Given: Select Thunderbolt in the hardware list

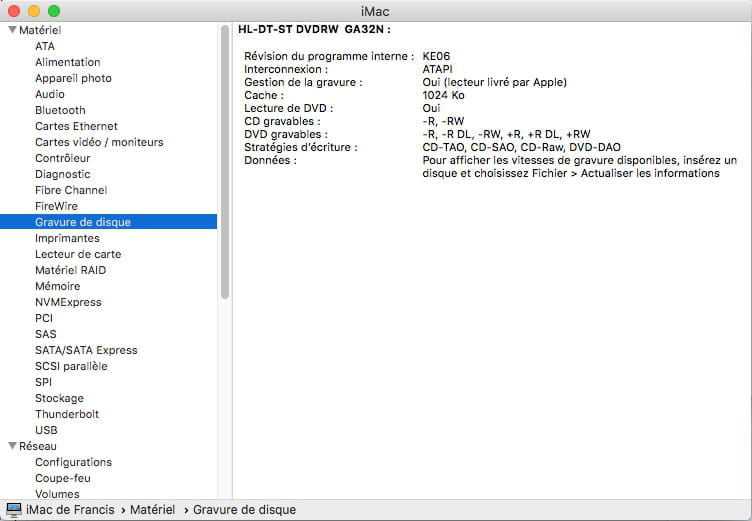Looking at the screenshot, I should pos(67,414).
